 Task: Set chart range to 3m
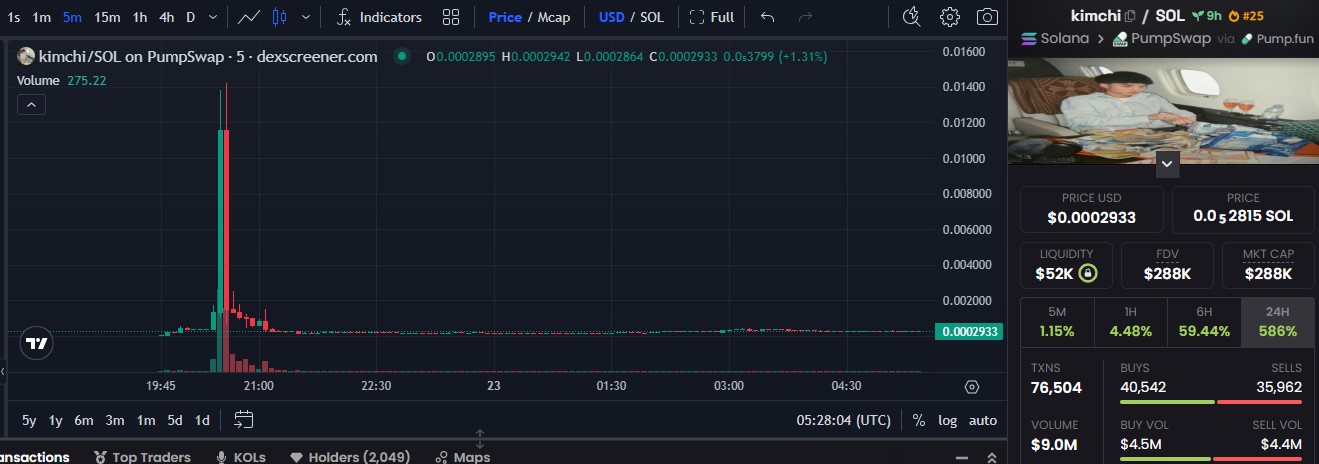tap(115, 420)
